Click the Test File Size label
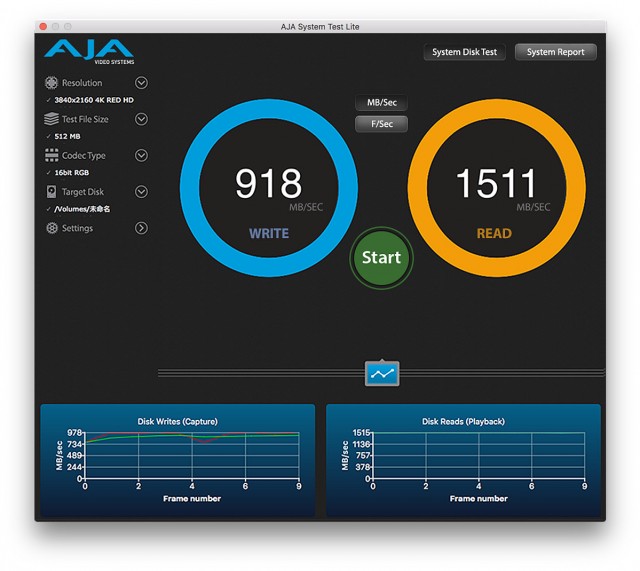The width and height of the screenshot is (640, 571). 85,119
